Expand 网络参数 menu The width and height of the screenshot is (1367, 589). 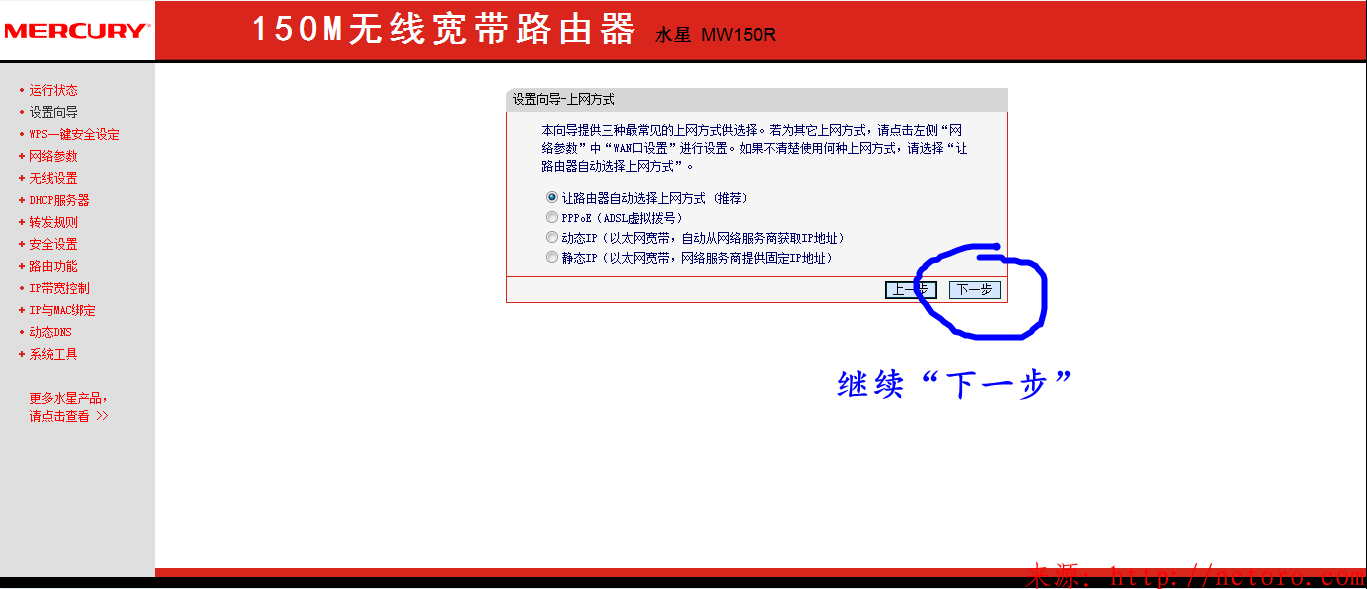pos(53,156)
